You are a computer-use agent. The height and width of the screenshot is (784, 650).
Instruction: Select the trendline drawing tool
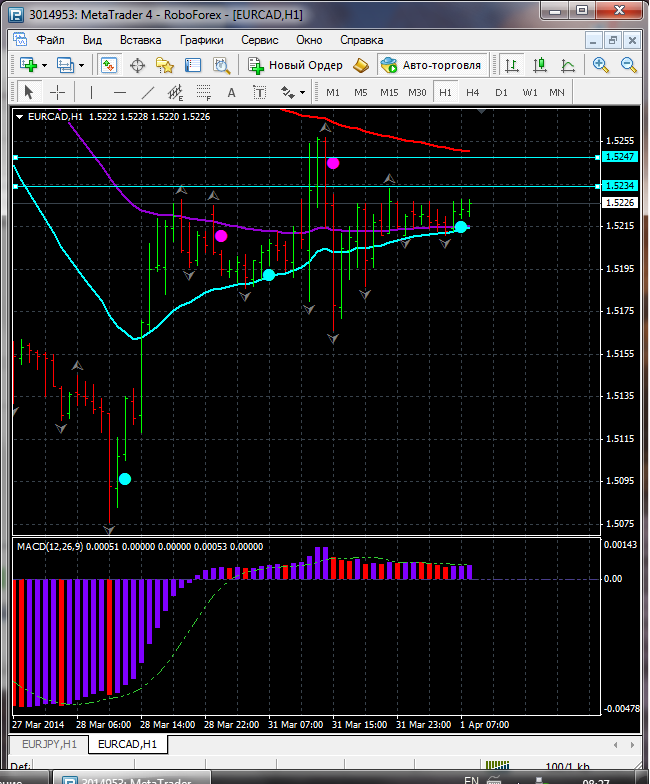(x=148, y=92)
